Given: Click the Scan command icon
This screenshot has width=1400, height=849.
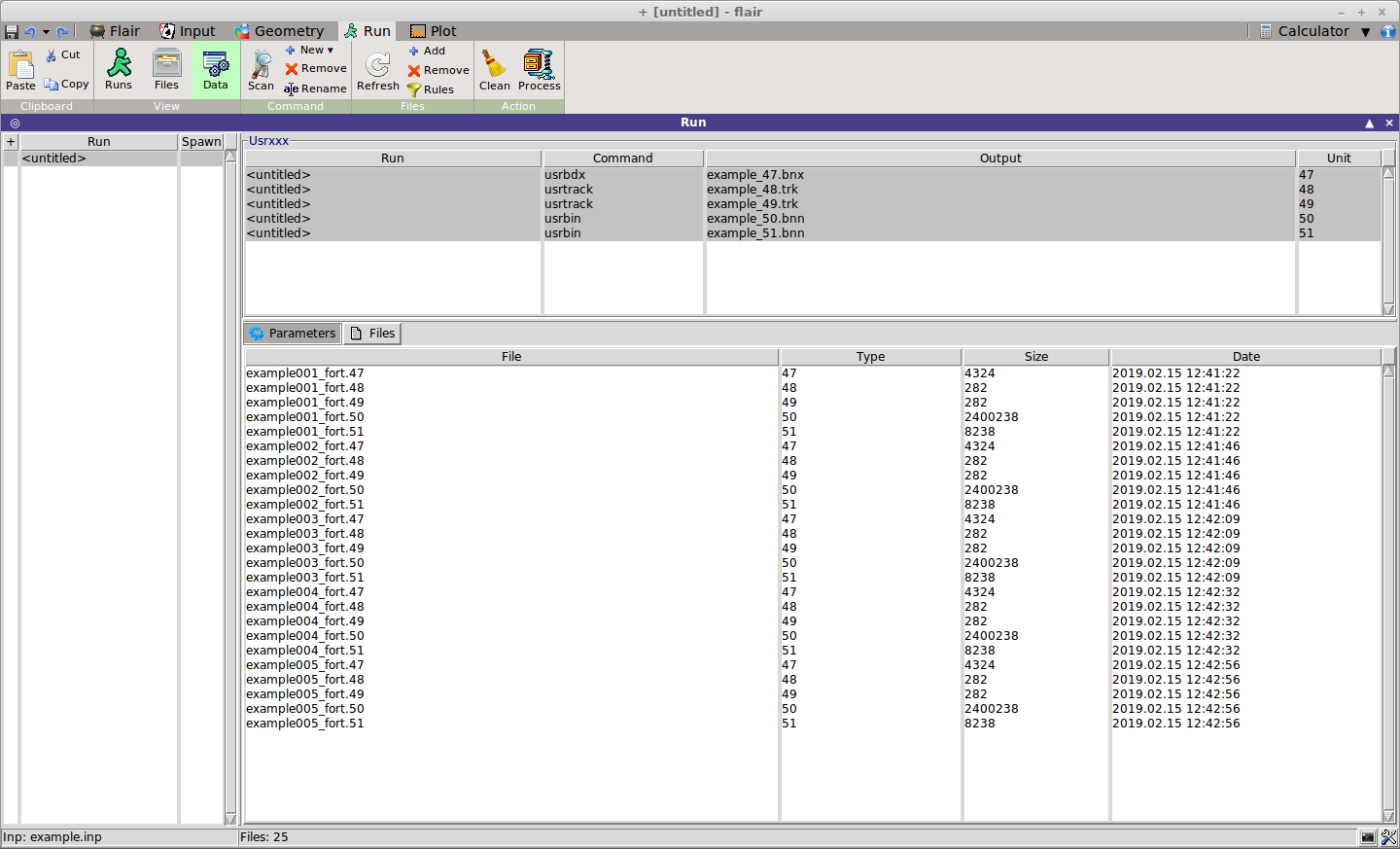Looking at the screenshot, I should click(x=261, y=71).
